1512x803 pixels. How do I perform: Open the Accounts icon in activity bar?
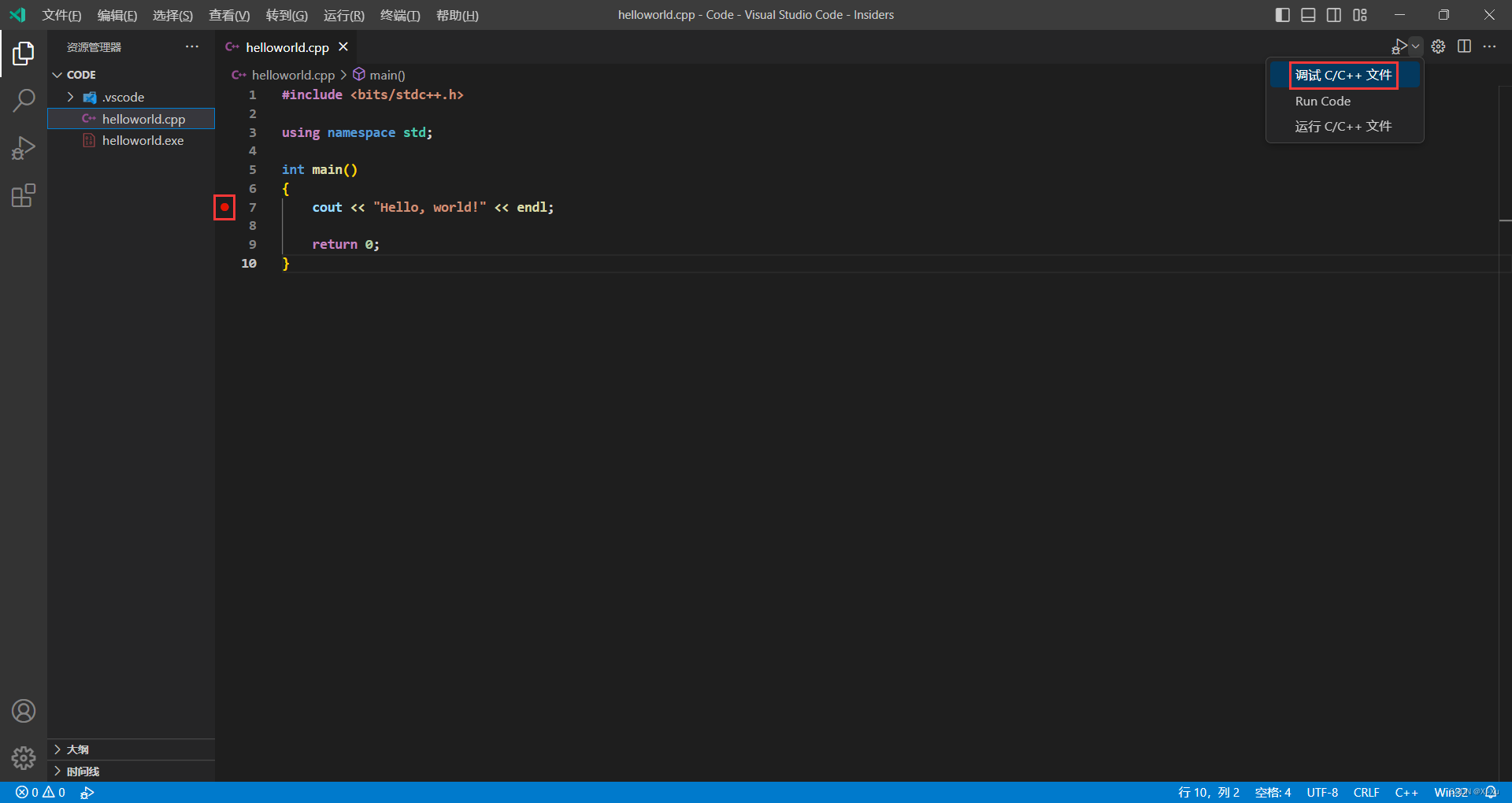24,711
